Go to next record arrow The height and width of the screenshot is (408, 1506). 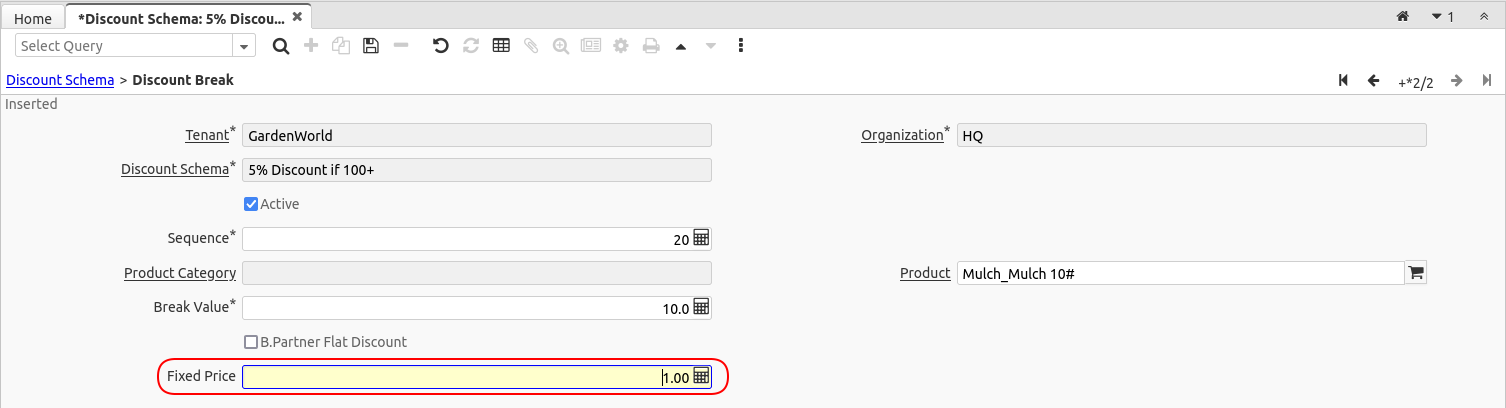[1457, 81]
